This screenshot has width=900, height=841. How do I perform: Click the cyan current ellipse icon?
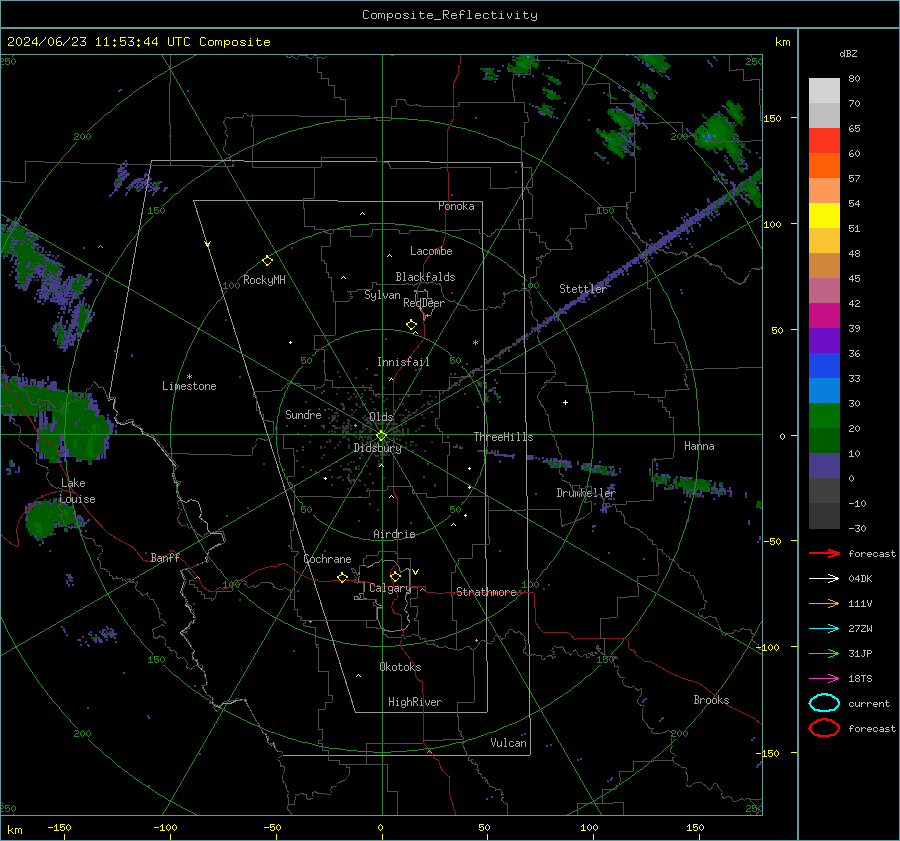824,703
